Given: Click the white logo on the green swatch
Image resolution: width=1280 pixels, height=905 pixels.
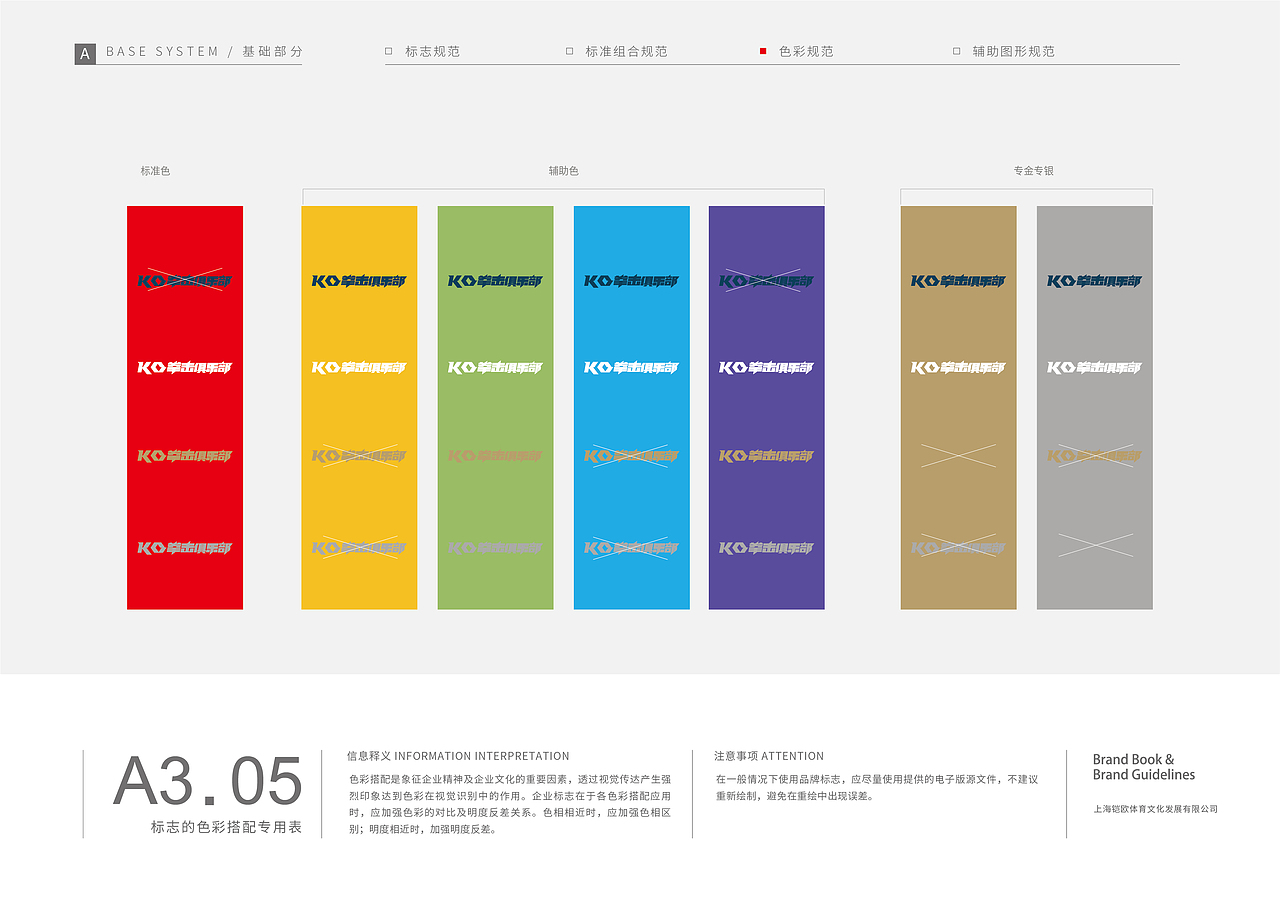Looking at the screenshot, I should click(x=495, y=368).
